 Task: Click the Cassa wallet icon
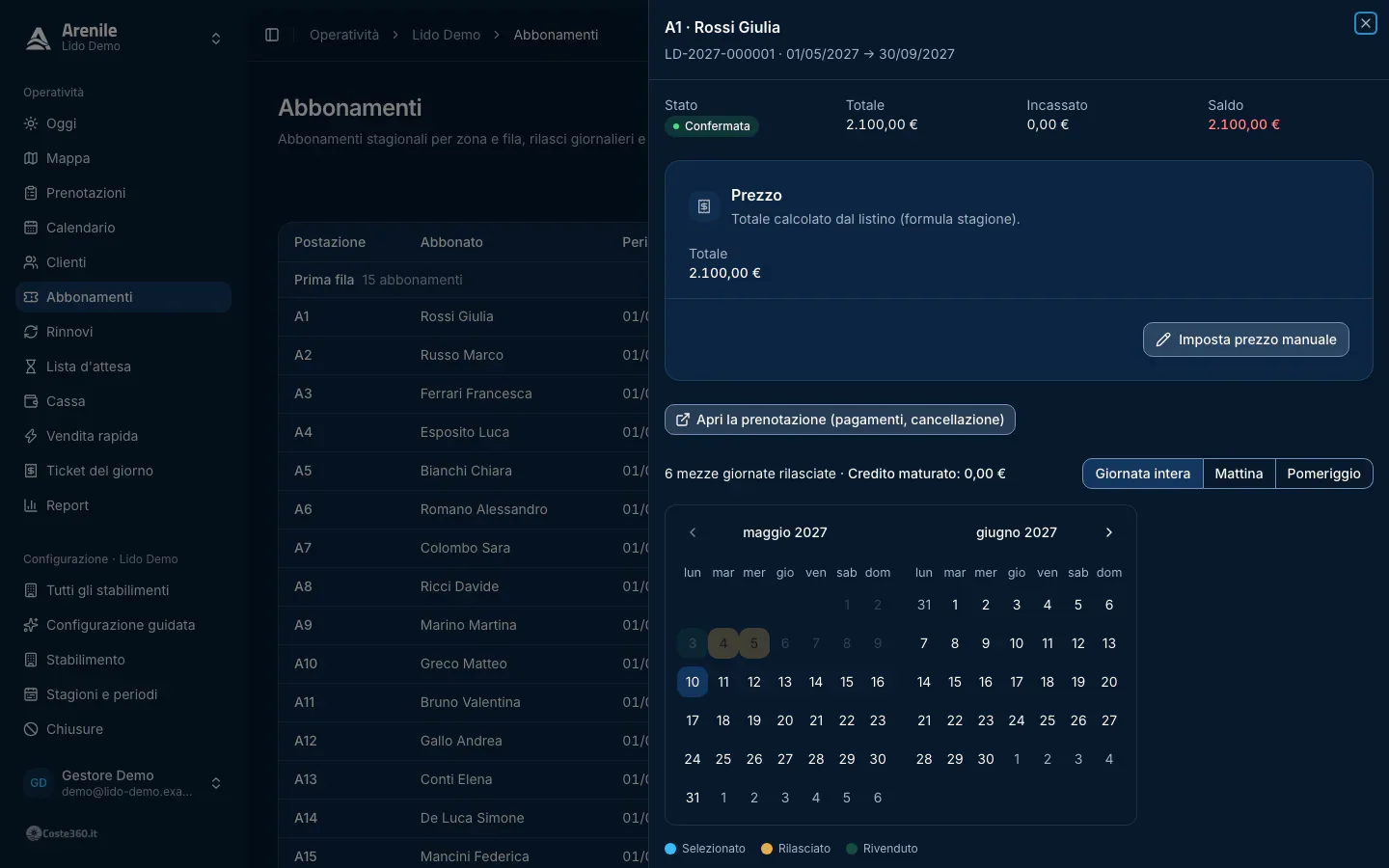31,401
